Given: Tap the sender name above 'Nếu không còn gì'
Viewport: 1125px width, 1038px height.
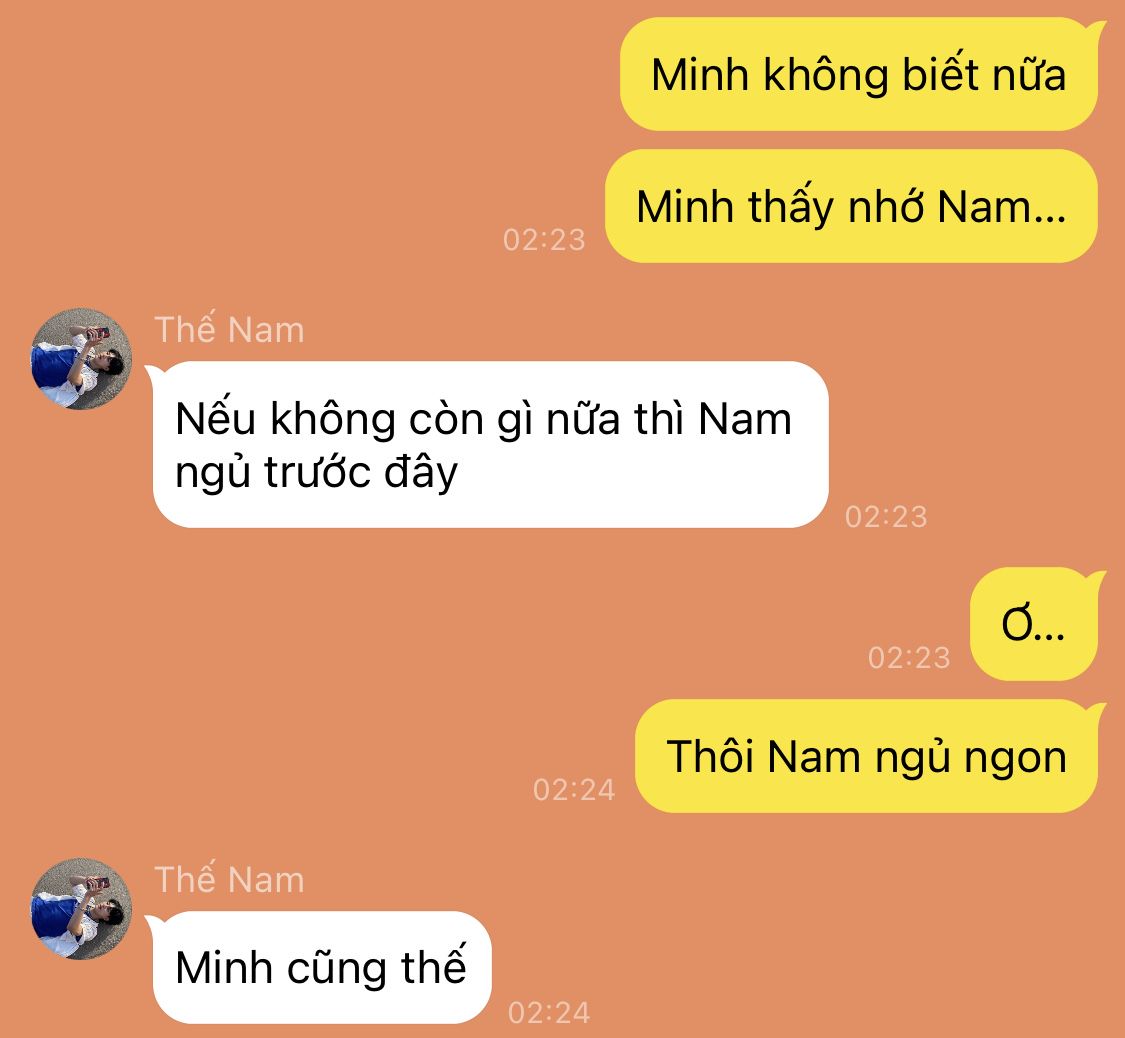Looking at the screenshot, I should 230,329.
